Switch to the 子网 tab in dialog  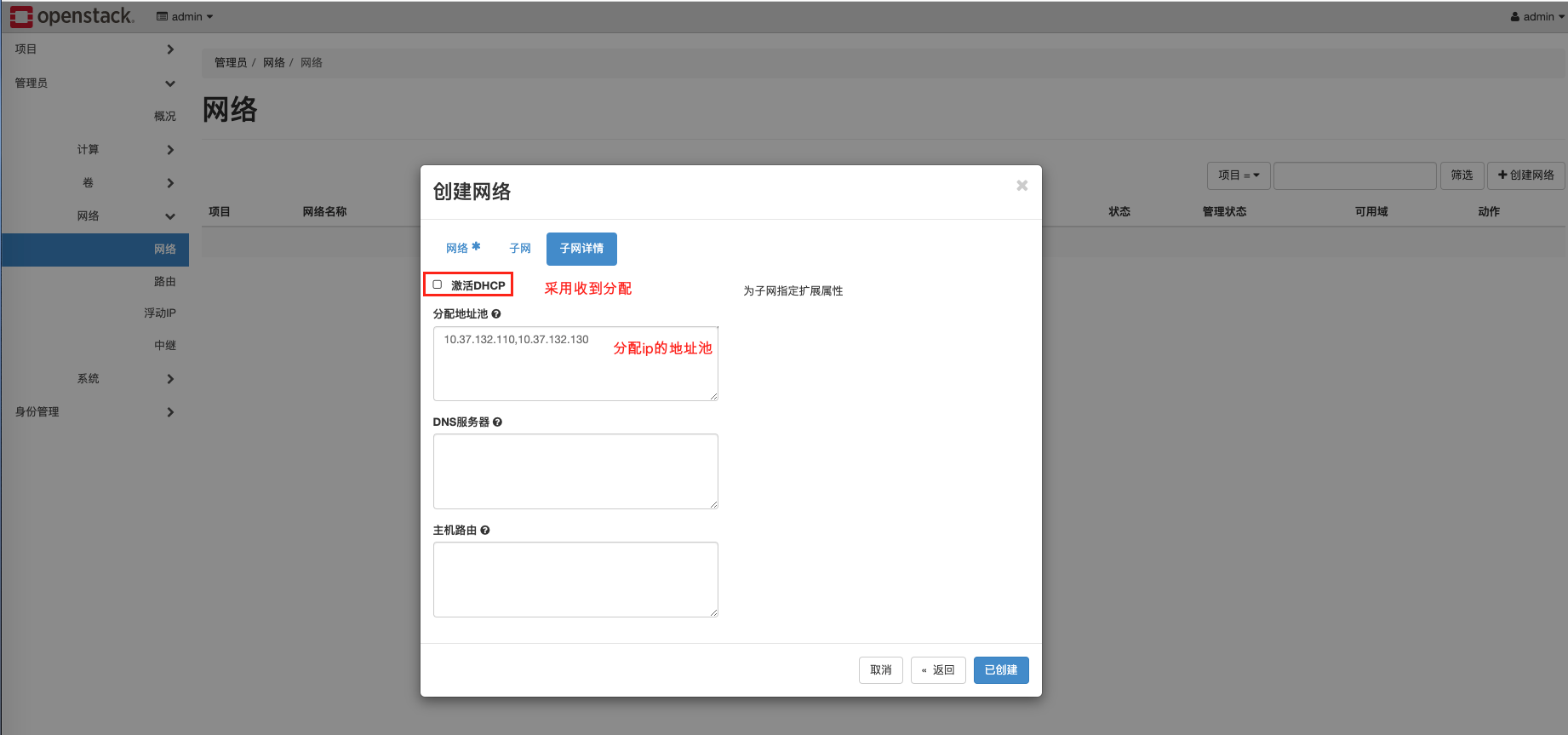click(520, 248)
